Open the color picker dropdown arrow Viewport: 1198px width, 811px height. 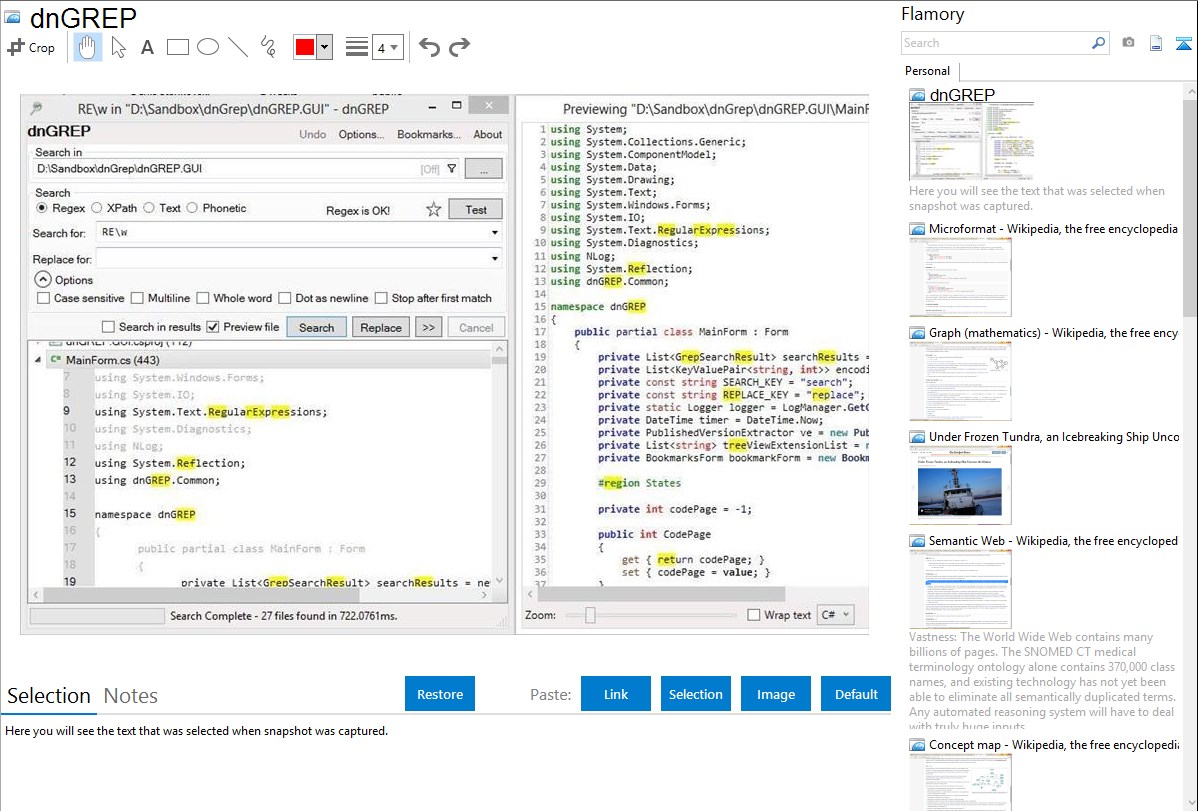click(324, 47)
